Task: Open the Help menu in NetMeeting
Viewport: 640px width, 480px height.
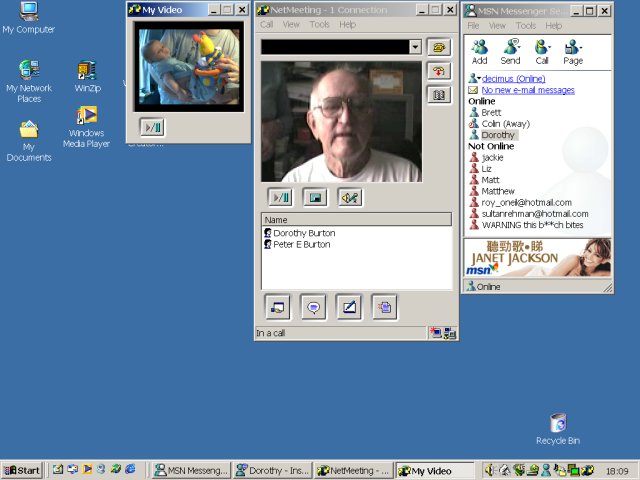Action: coord(347,24)
